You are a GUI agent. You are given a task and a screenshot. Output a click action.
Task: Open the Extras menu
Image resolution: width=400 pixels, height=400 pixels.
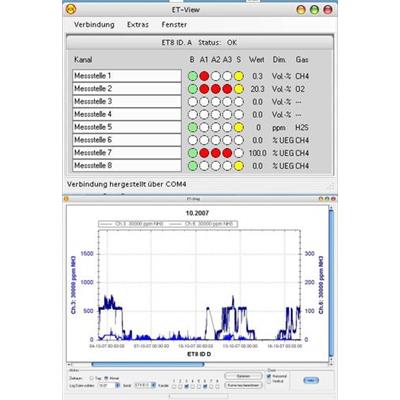pos(138,25)
